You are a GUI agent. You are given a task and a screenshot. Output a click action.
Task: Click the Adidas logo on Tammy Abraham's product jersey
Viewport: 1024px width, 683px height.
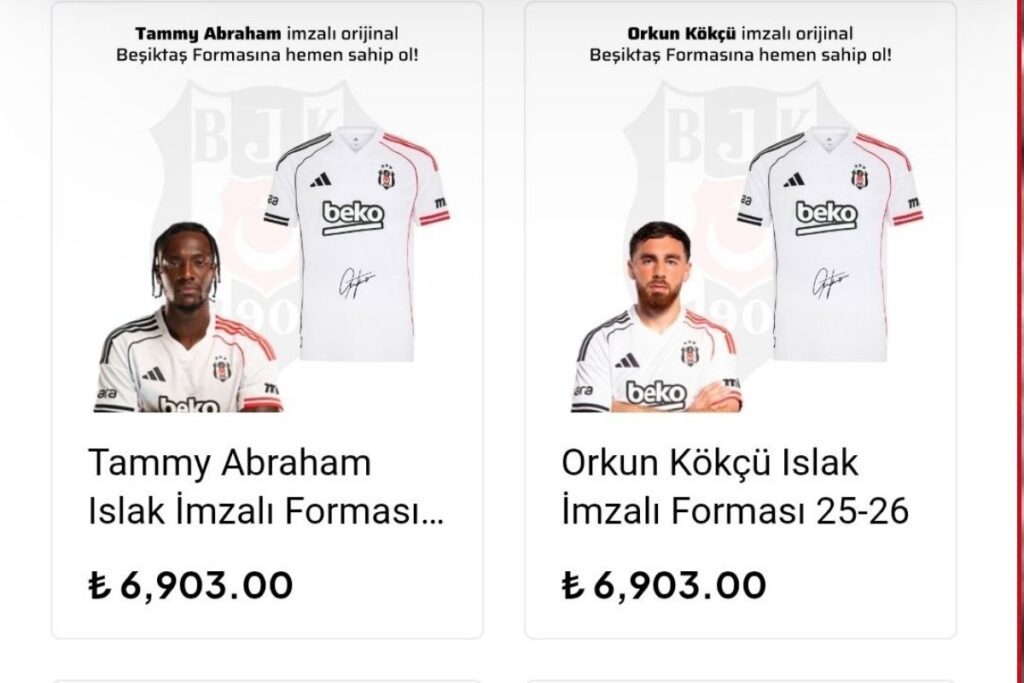click(321, 180)
